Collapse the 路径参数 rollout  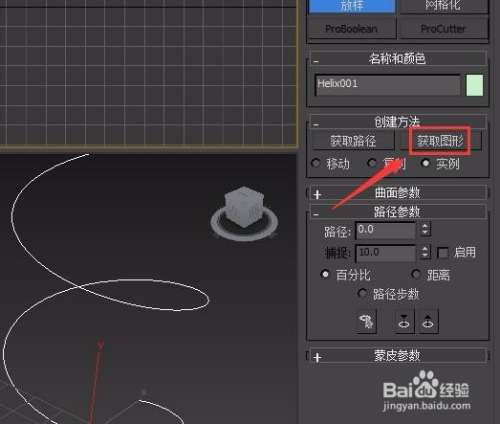tap(398, 212)
